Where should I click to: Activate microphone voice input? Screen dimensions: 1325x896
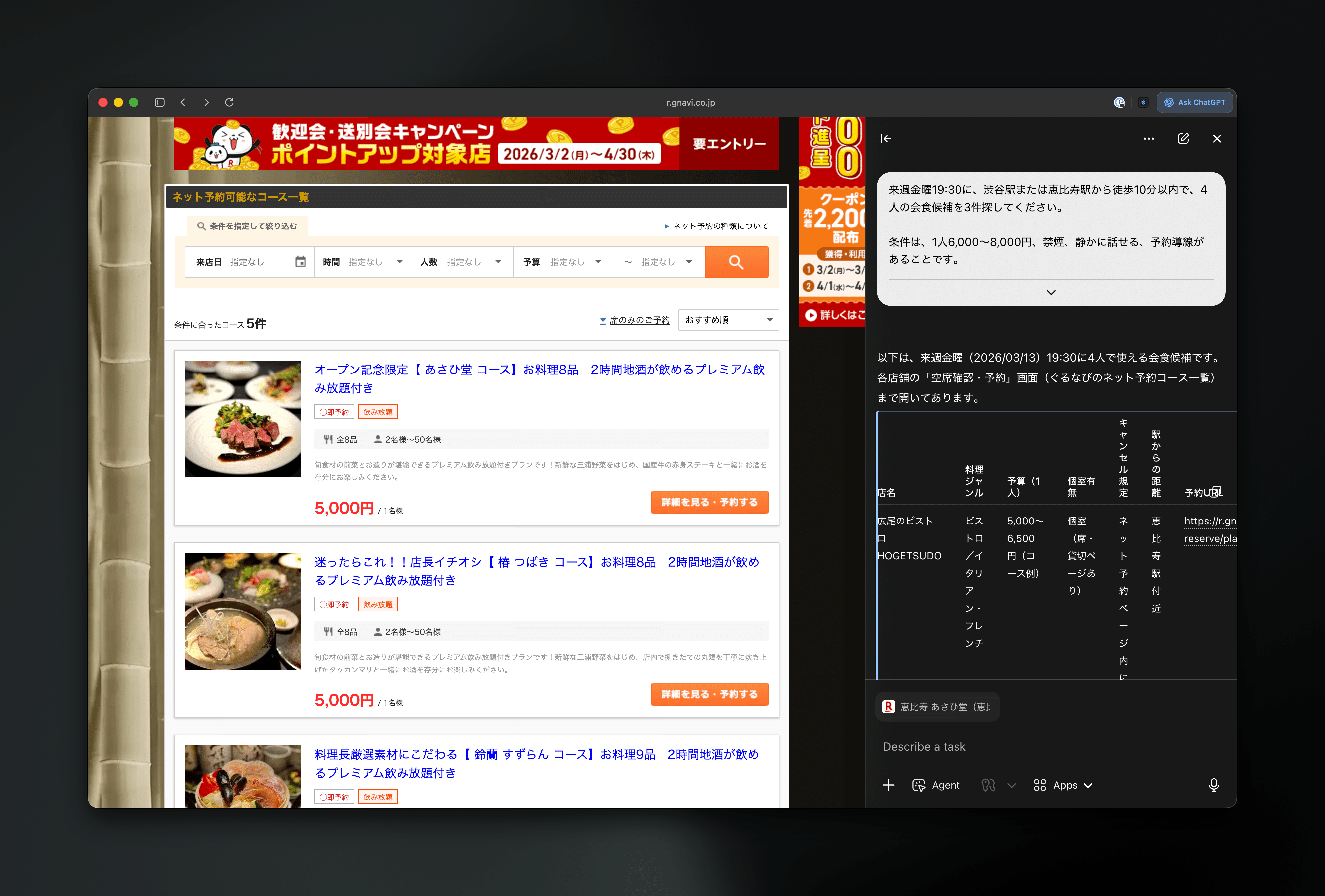(1213, 785)
